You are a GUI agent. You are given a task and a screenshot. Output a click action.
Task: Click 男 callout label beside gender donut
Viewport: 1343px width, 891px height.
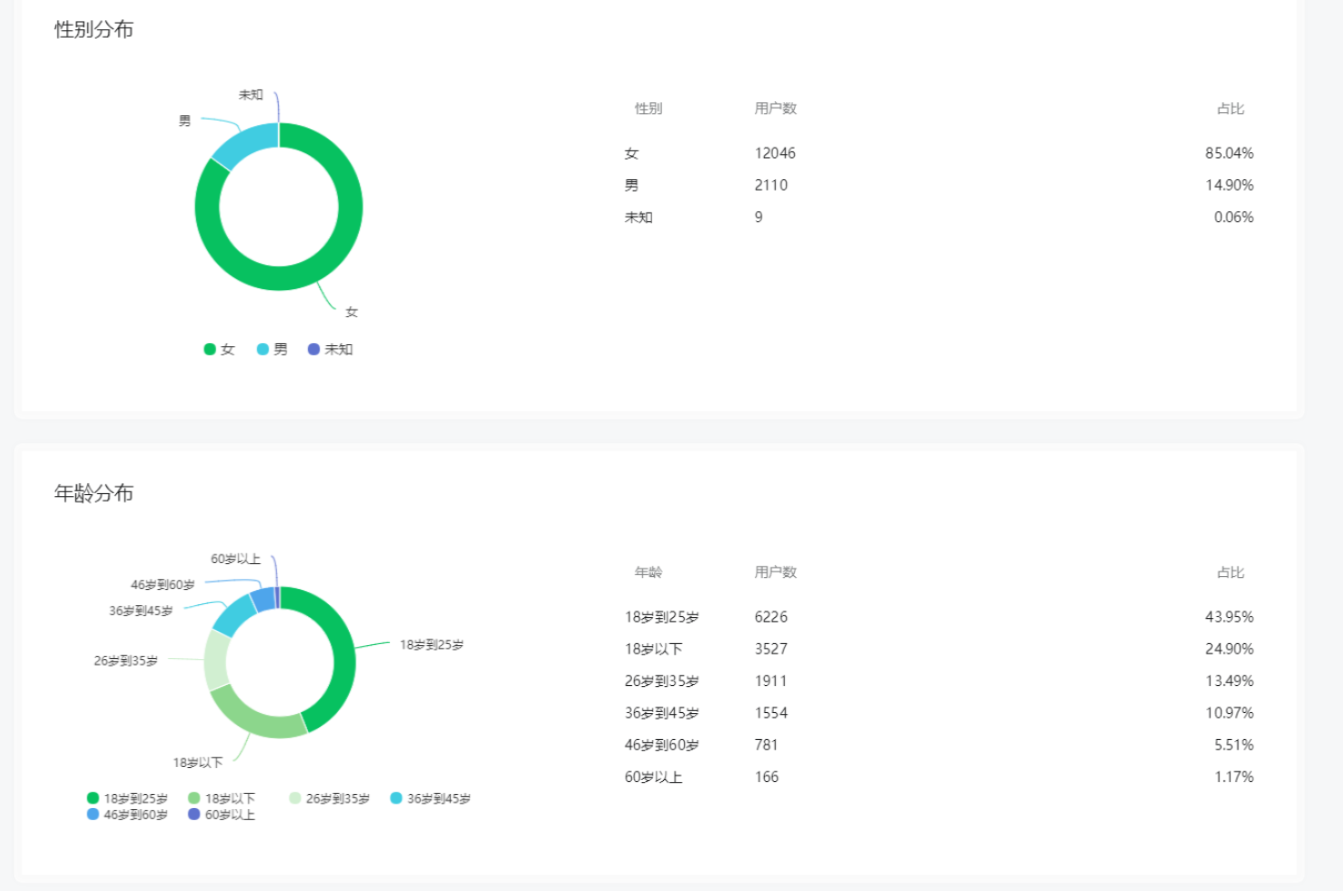tap(185, 121)
